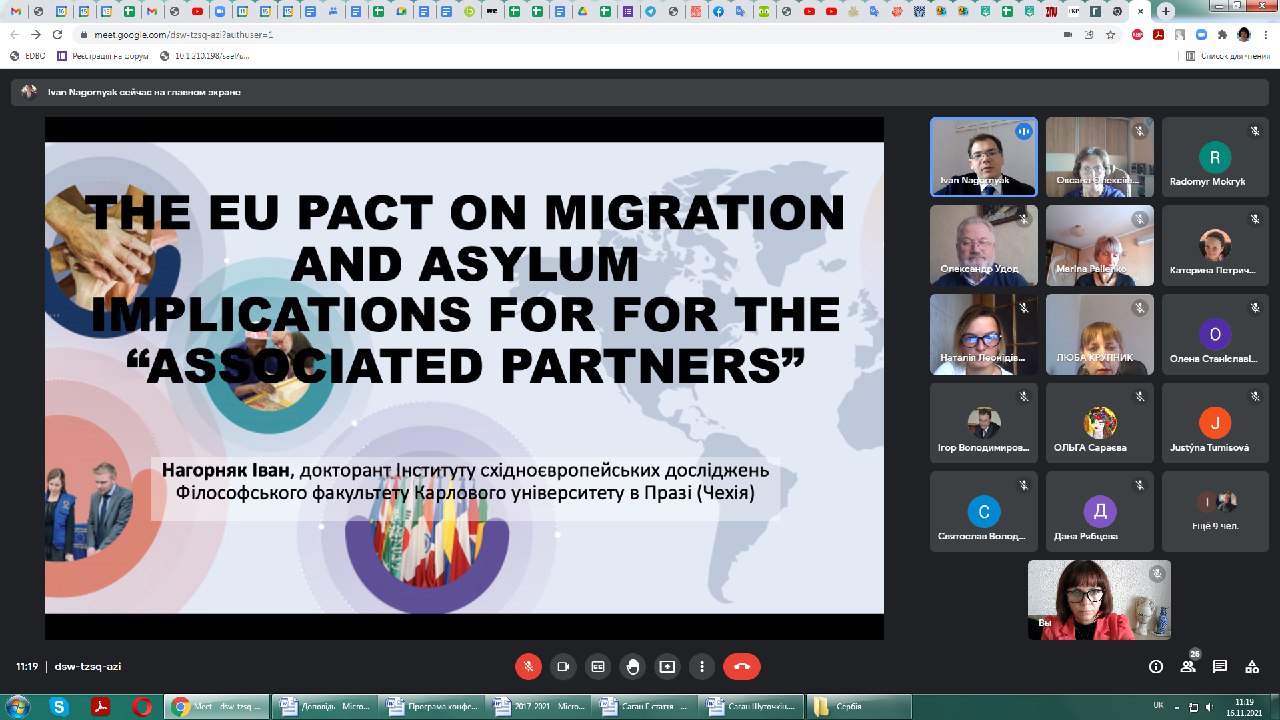
Task: Reload the Google Meet page
Action: coord(59,34)
